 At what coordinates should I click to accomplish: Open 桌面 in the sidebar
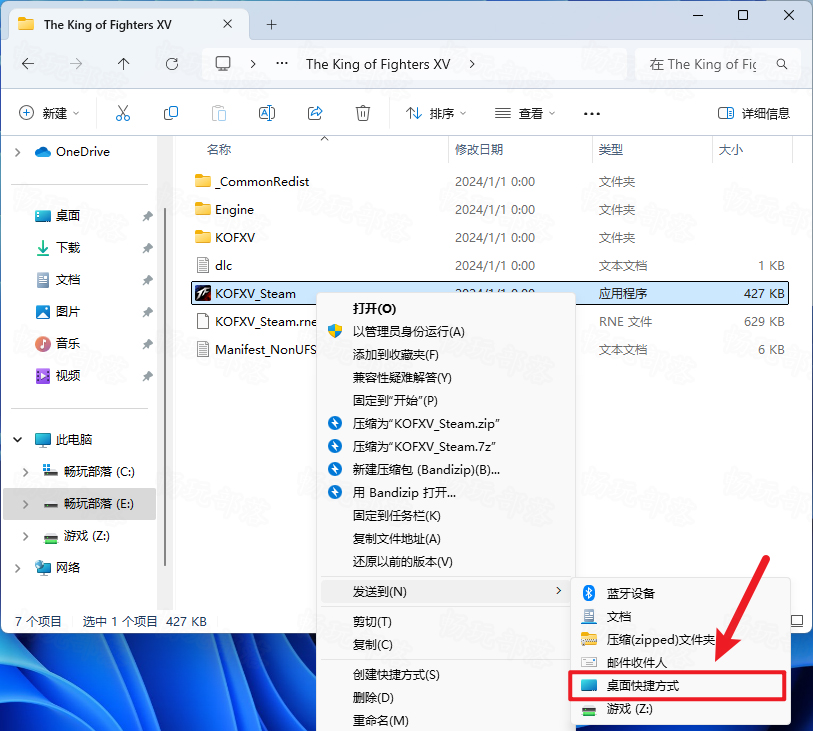68,216
